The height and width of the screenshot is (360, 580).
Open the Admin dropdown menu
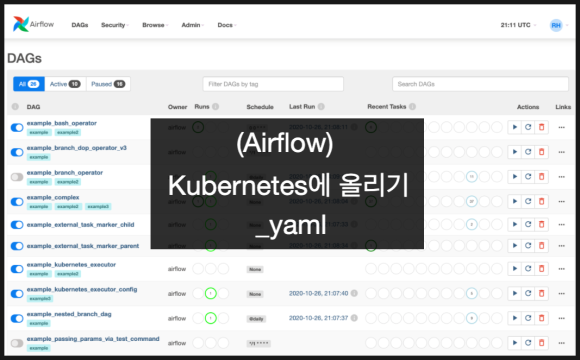pos(192,25)
